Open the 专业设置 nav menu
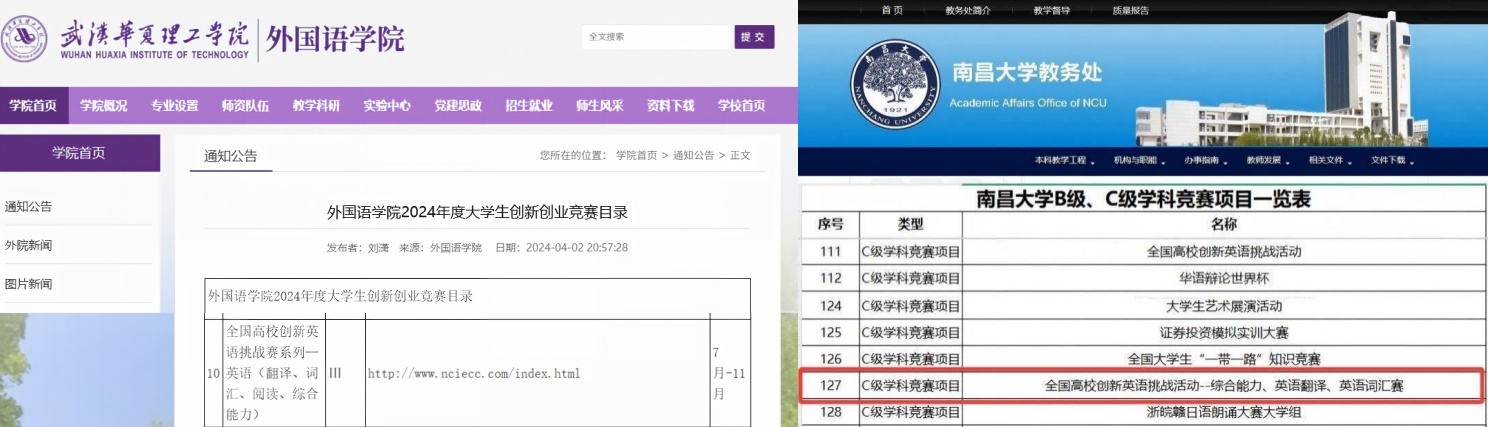Viewport: 1488px width, 427px height. click(175, 105)
